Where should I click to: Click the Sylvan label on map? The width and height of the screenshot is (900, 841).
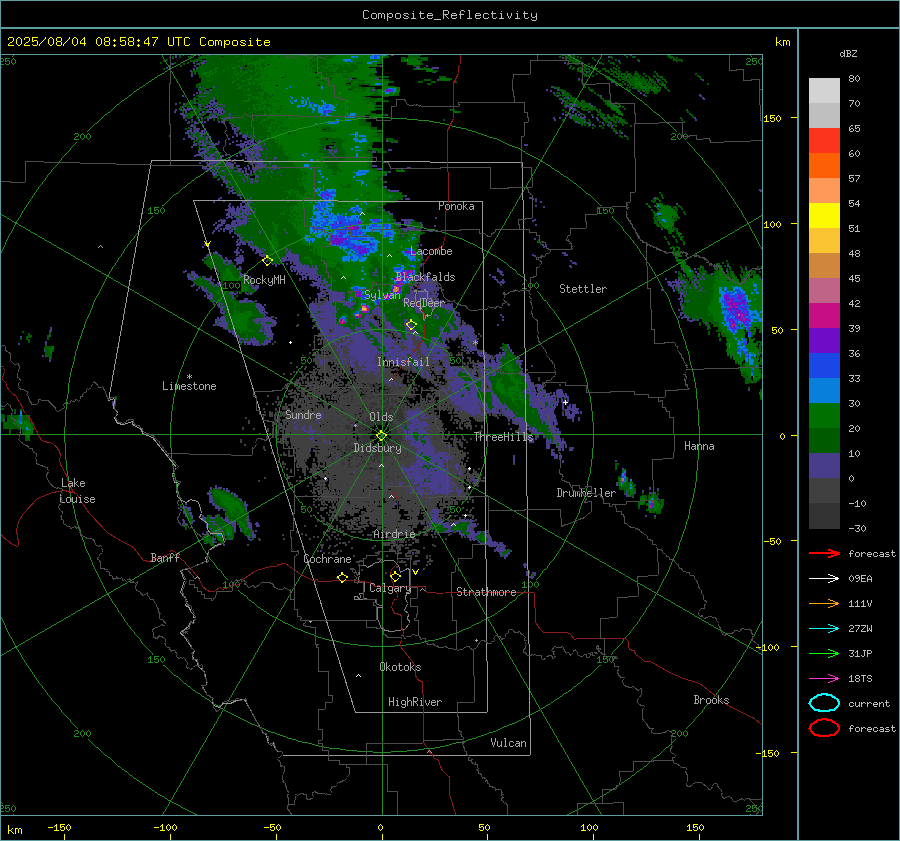[382, 296]
